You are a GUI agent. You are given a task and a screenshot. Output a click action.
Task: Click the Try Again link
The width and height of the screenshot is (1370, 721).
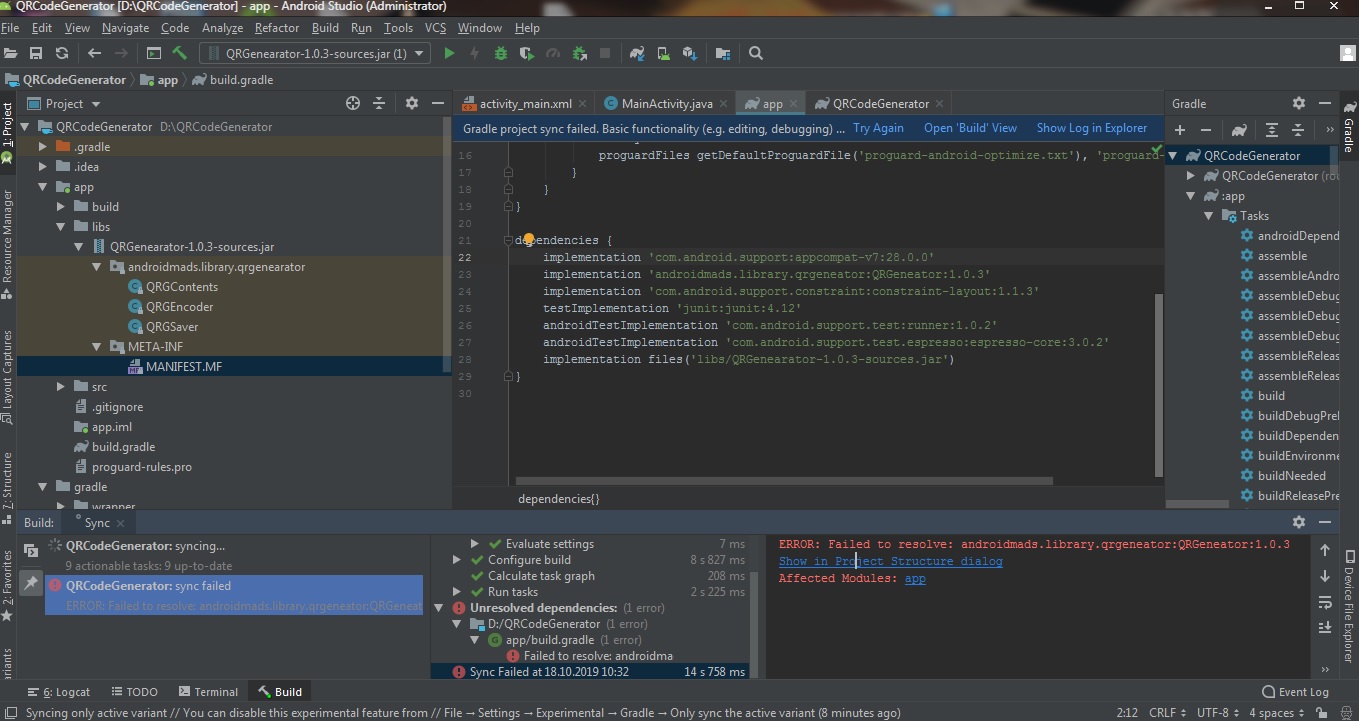coord(878,128)
